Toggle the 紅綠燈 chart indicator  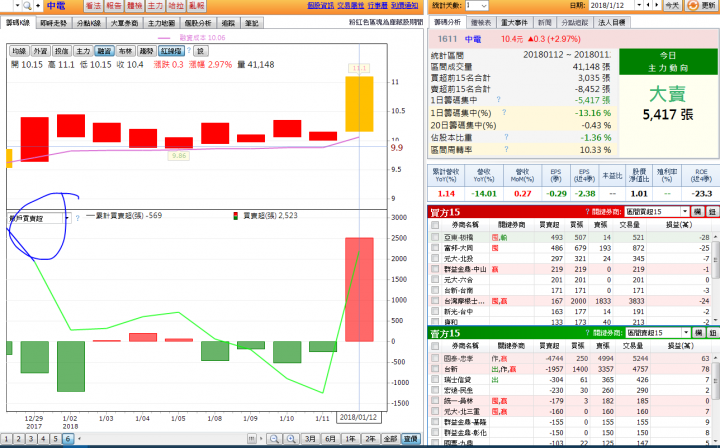coord(171,51)
